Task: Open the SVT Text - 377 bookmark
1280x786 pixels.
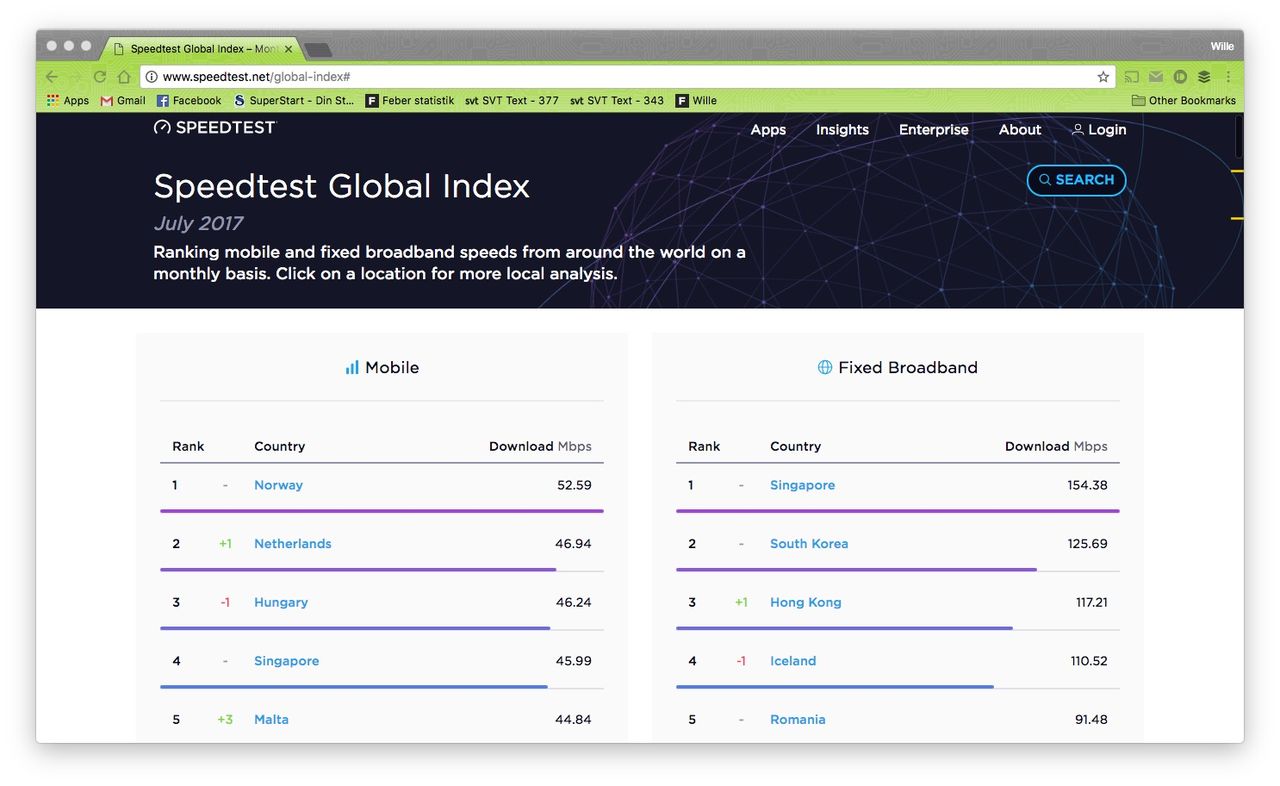Action: coord(512,100)
